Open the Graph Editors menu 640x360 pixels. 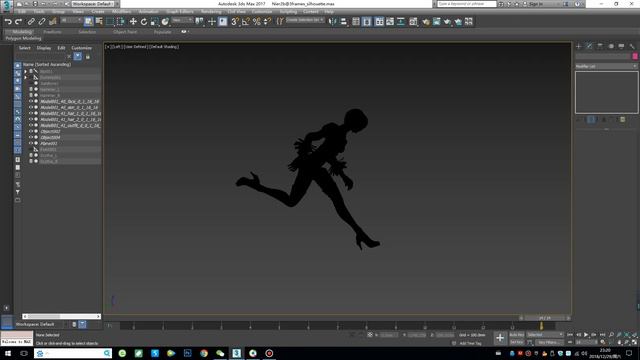pos(180,12)
